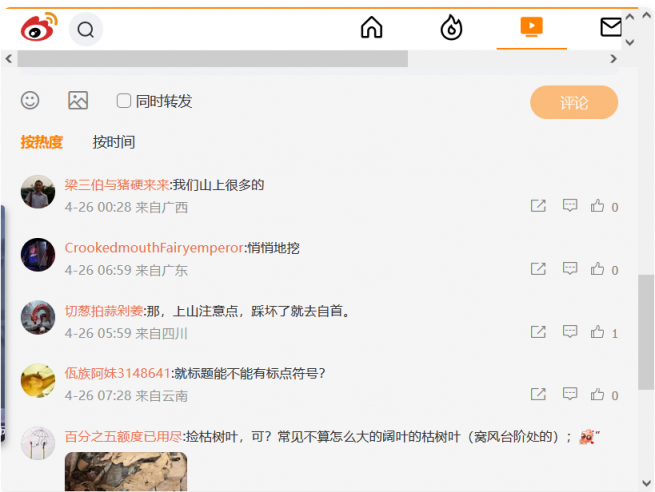Open profile link 佤族阿妹3148641
Screen dimensions: 655x492
117,373
